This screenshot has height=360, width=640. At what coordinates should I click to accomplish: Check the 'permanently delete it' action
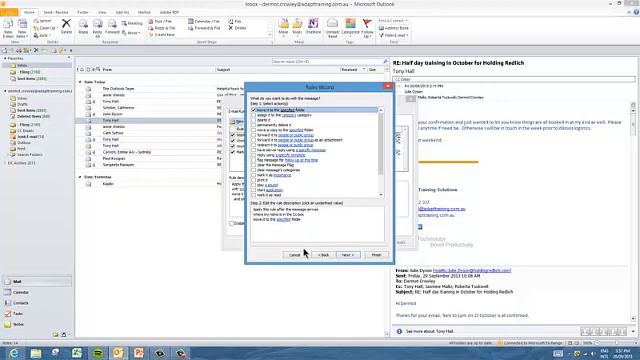click(x=253, y=125)
